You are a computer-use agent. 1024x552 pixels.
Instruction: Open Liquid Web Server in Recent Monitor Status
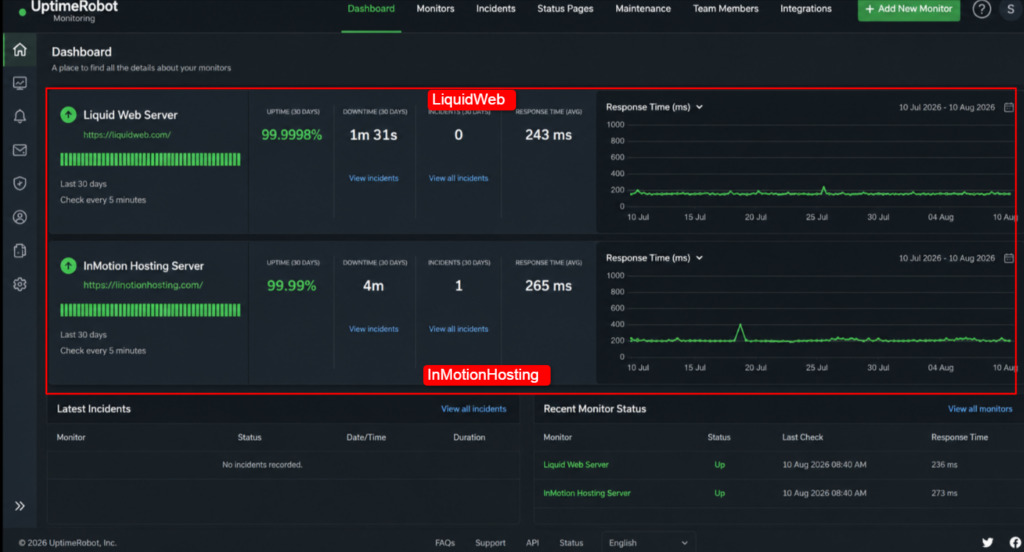[576, 465]
